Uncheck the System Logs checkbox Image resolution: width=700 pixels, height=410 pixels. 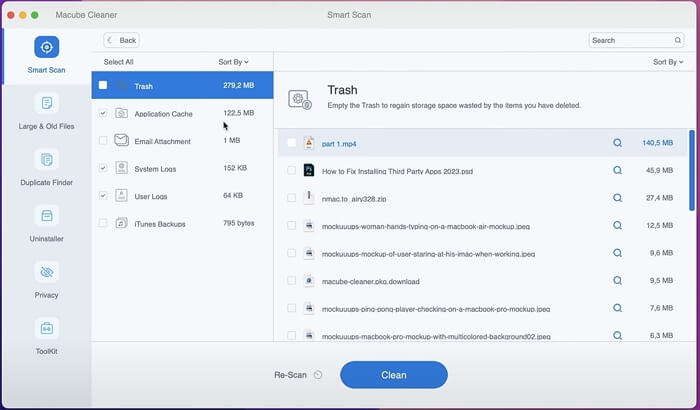[x=103, y=168]
